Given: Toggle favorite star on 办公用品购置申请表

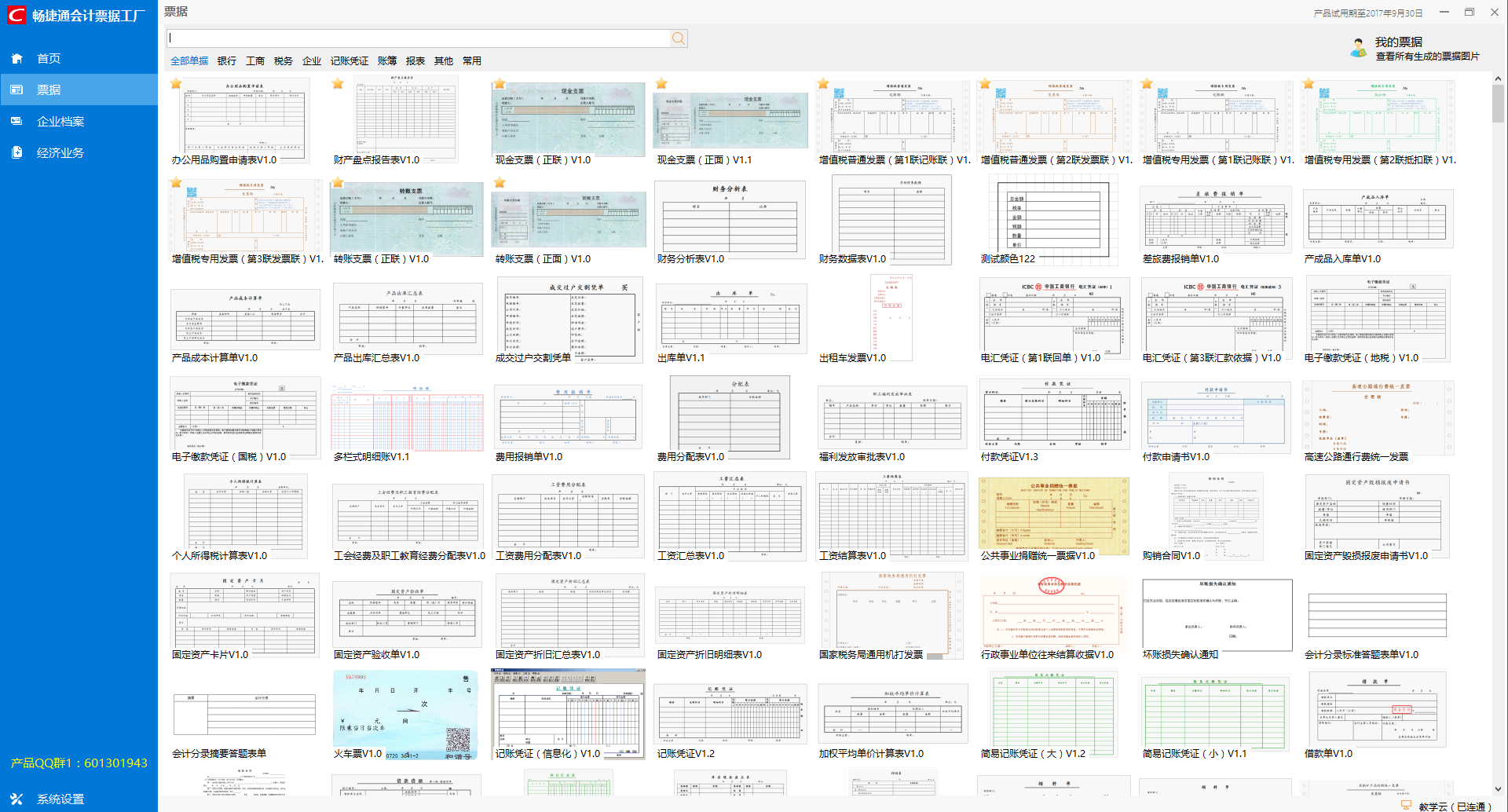Looking at the screenshot, I should coord(176,83).
